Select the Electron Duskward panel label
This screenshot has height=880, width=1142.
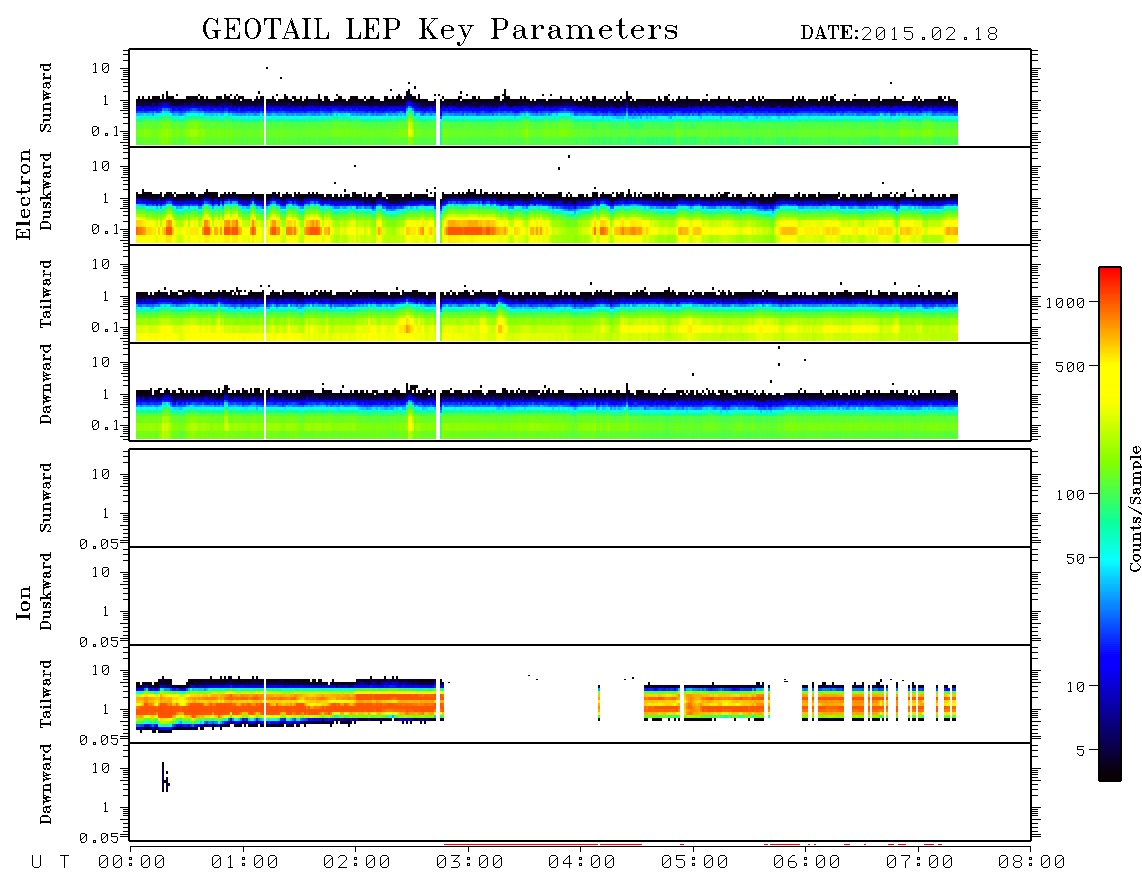point(46,192)
